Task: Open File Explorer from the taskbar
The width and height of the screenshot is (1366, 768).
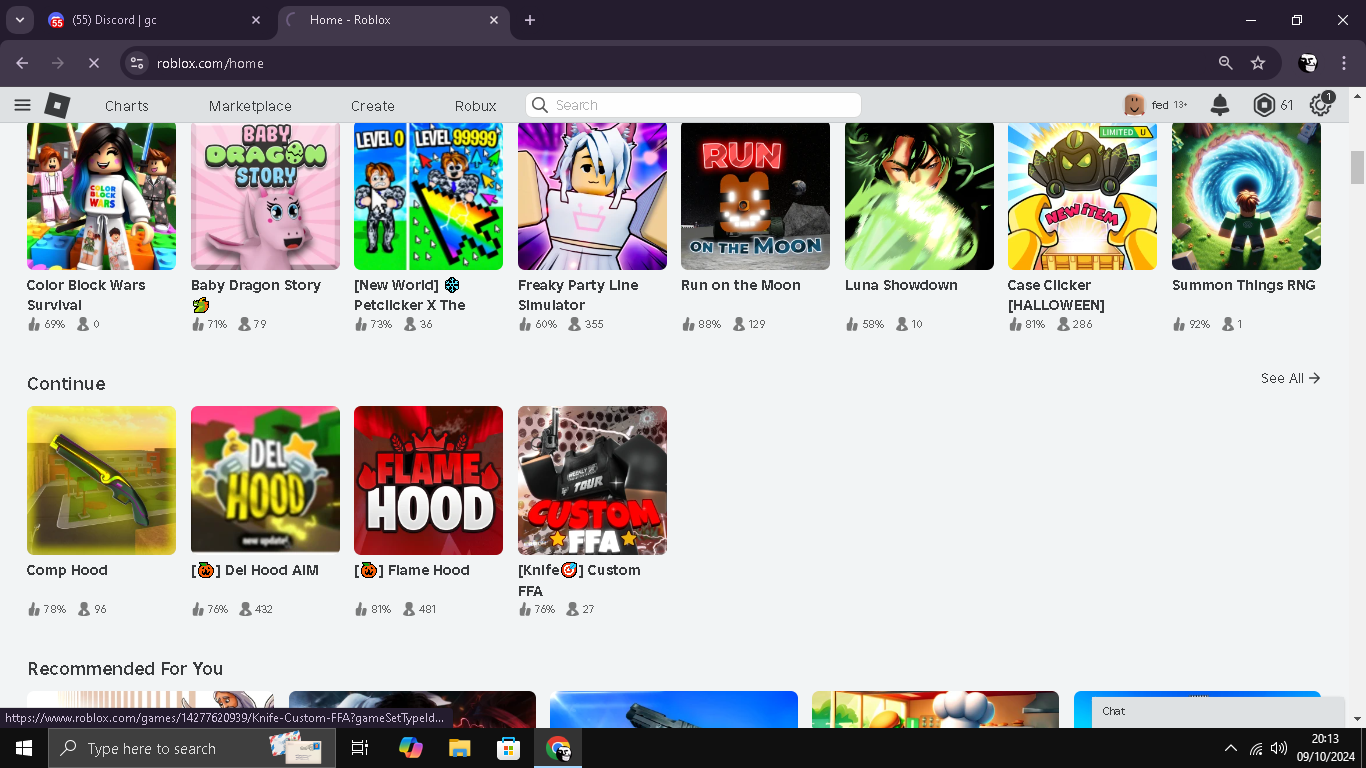Action: pyautogui.click(x=459, y=748)
